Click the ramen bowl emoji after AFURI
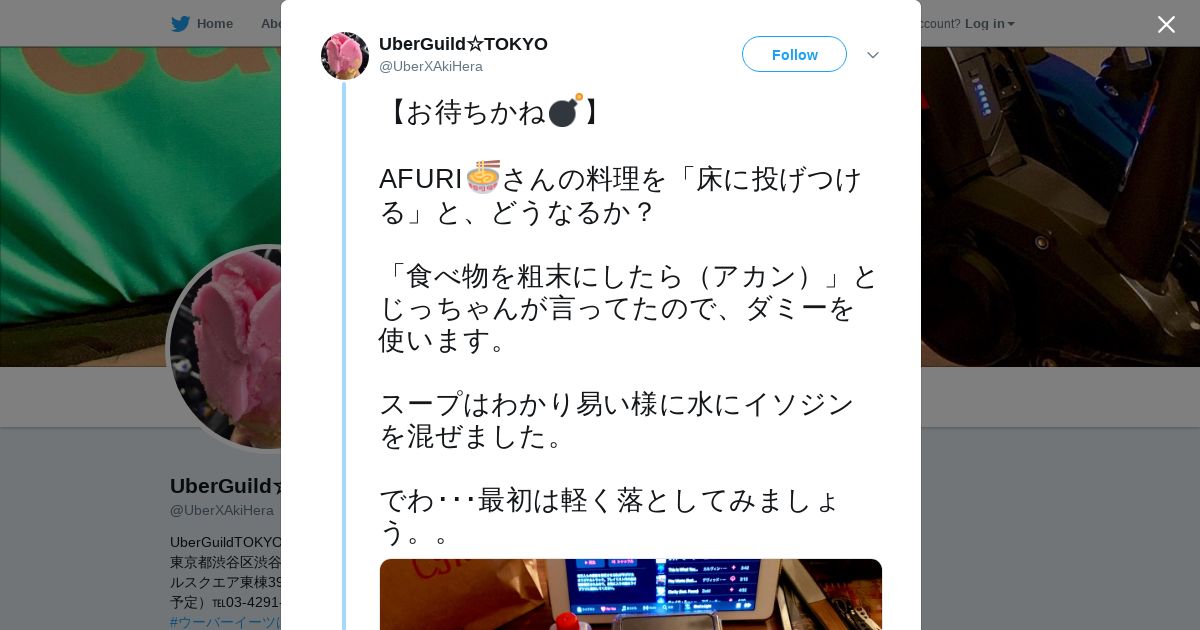The image size is (1200, 630). point(483,177)
